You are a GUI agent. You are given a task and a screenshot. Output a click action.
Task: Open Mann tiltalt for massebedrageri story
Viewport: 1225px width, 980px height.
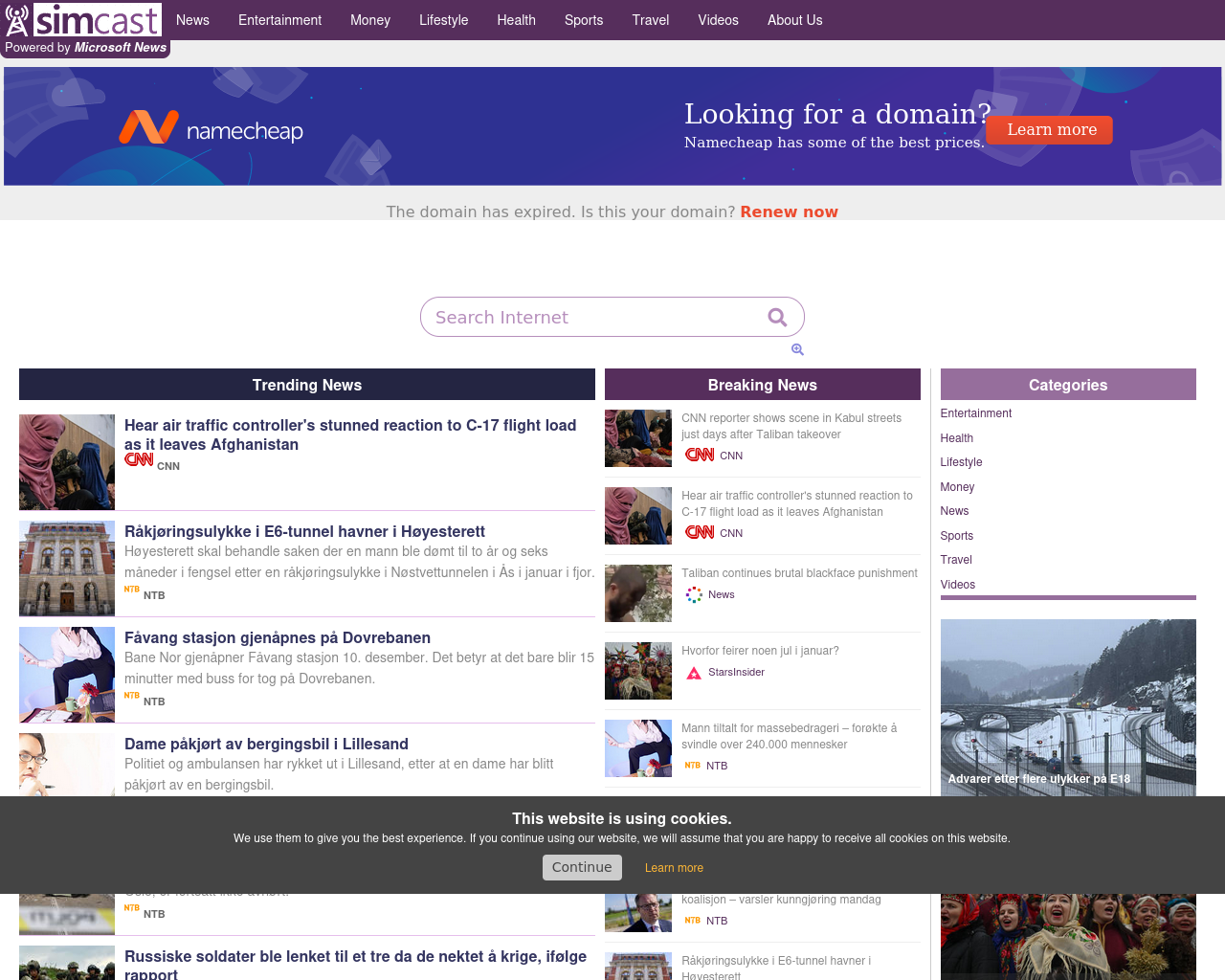pos(790,736)
